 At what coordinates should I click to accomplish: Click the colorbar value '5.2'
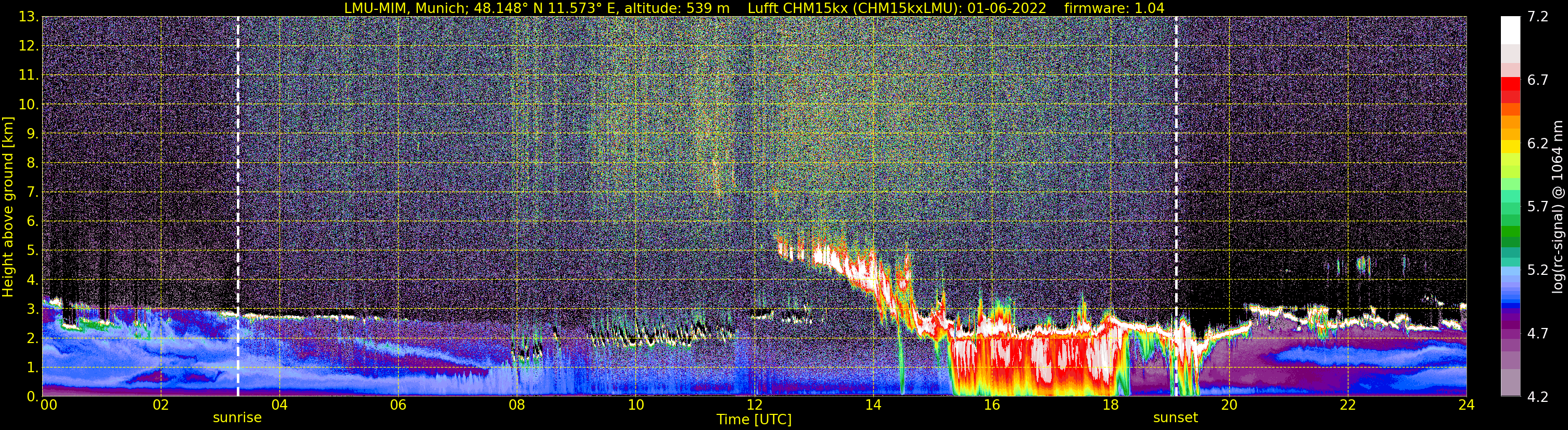pos(1538,270)
